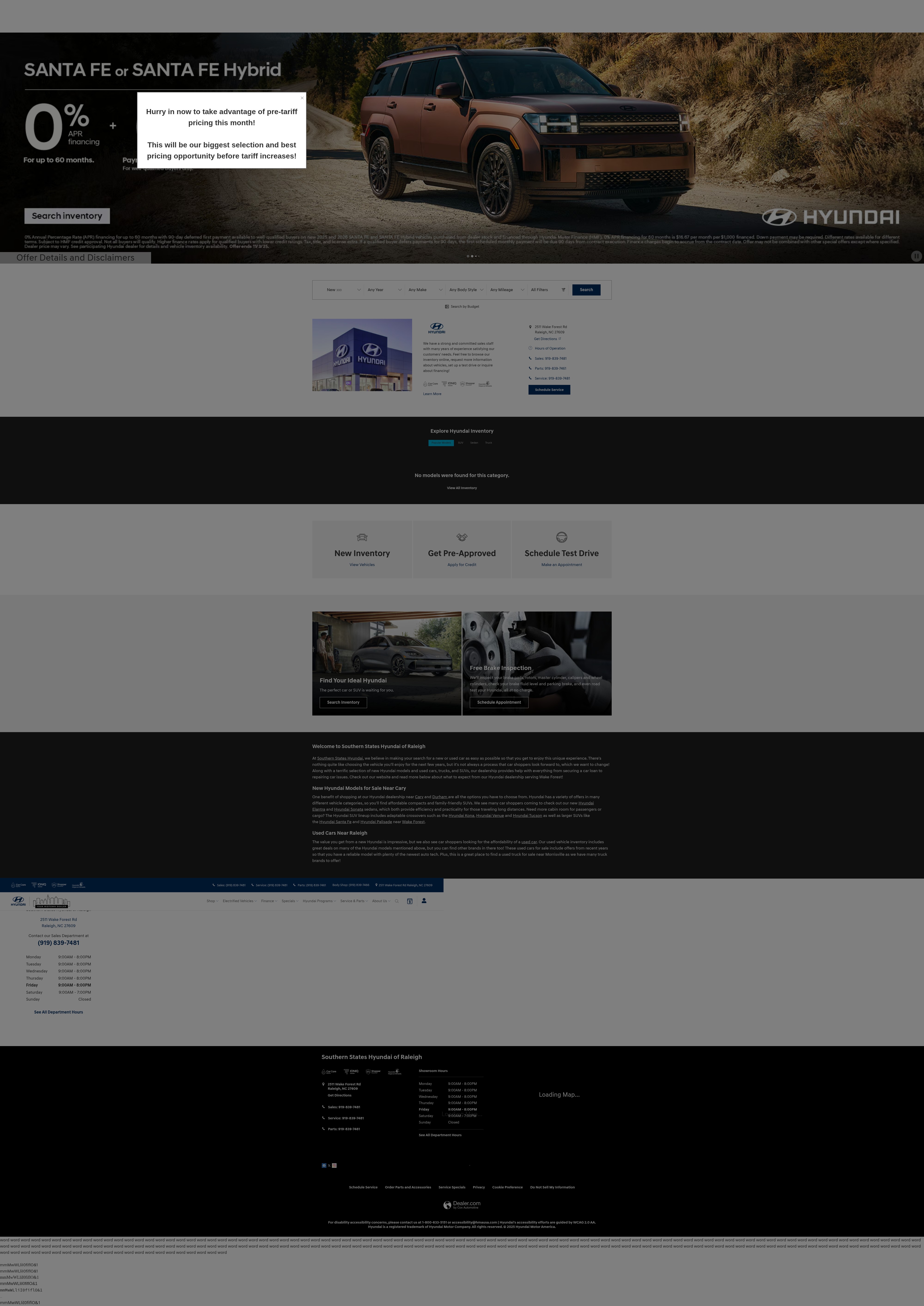924x1306 pixels.
Task: Click the blue Search button
Action: 586,290
